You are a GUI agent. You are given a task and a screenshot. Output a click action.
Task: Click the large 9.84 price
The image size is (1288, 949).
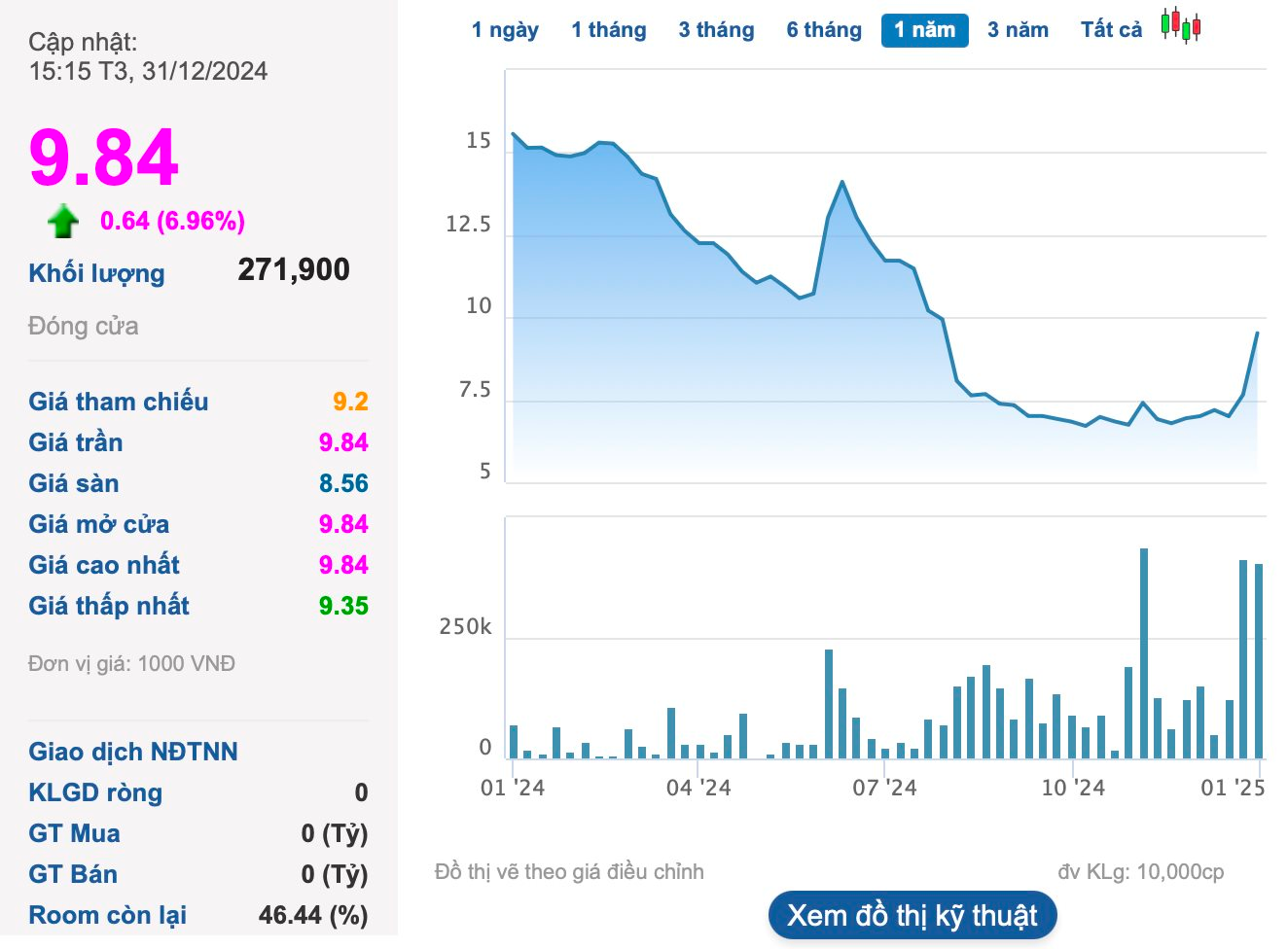[104, 158]
